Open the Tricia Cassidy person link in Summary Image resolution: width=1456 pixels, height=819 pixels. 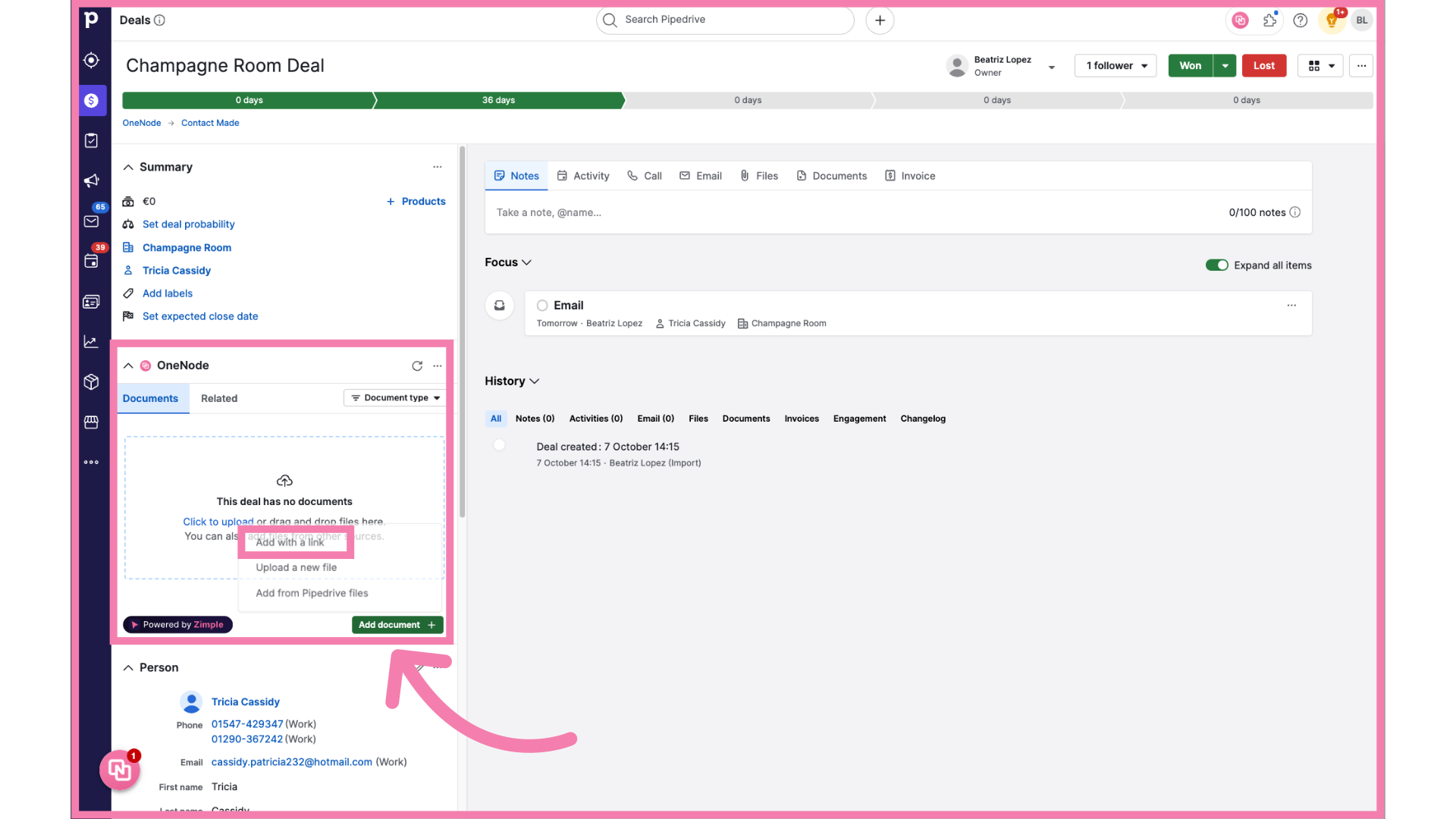[x=177, y=271]
